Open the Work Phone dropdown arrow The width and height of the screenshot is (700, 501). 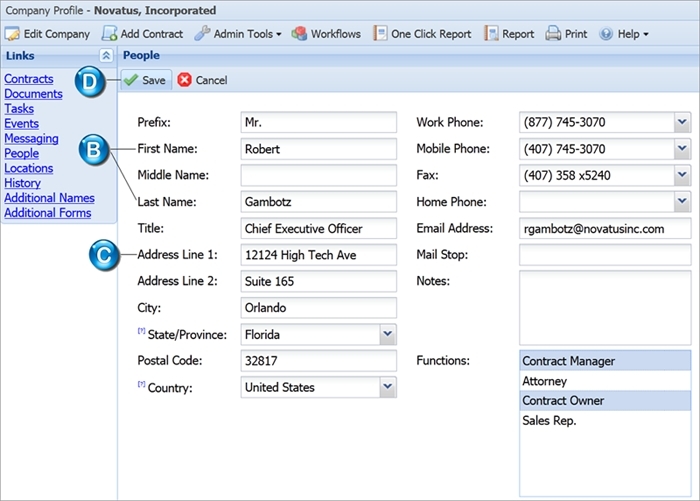(682, 122)
